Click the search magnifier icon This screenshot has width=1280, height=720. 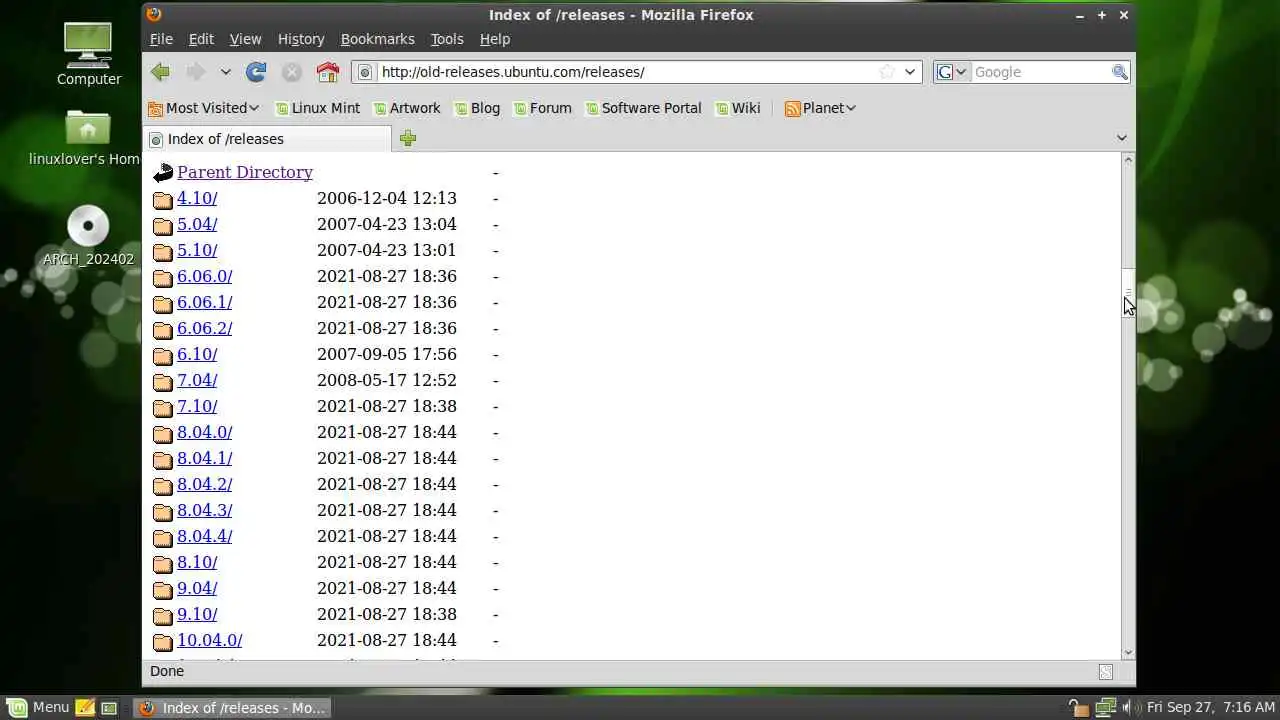click(1120, 72)
